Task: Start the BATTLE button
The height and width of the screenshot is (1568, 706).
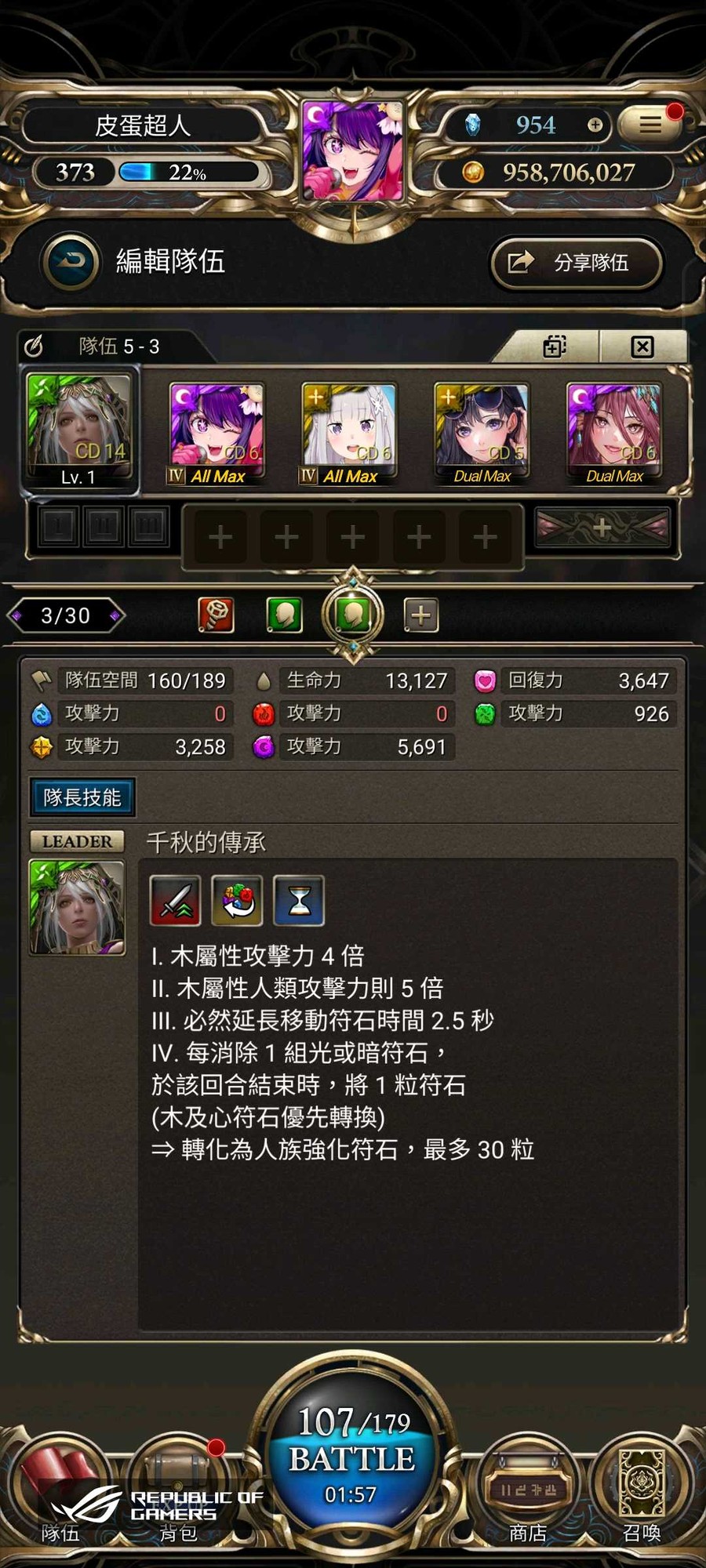Action: 353,1458
